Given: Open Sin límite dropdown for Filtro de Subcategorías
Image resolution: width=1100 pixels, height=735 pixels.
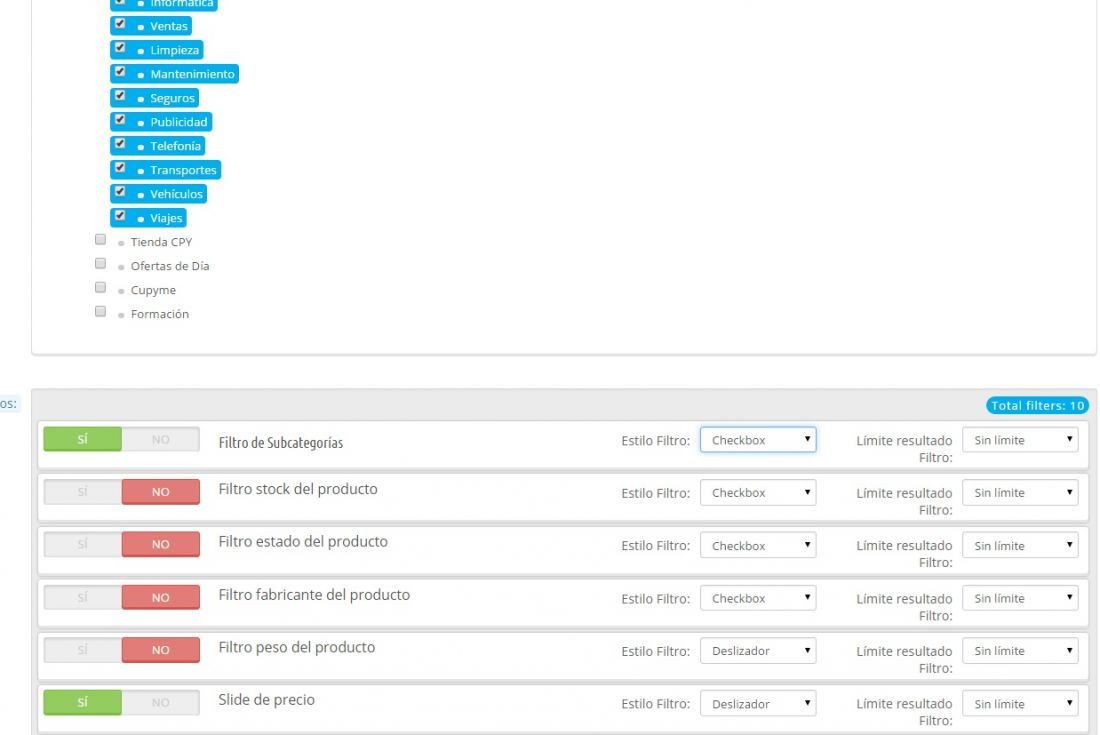Looking at the screenshot, I should click(x=1021, y=440).
